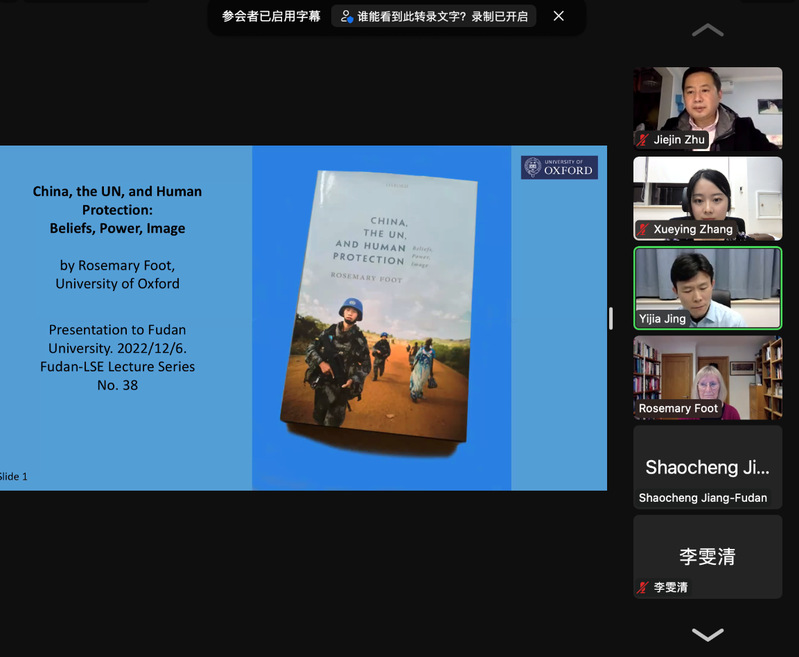Show more participants with bottom chevron
Viewport: 799px width, 657px height.
(707, 634)
